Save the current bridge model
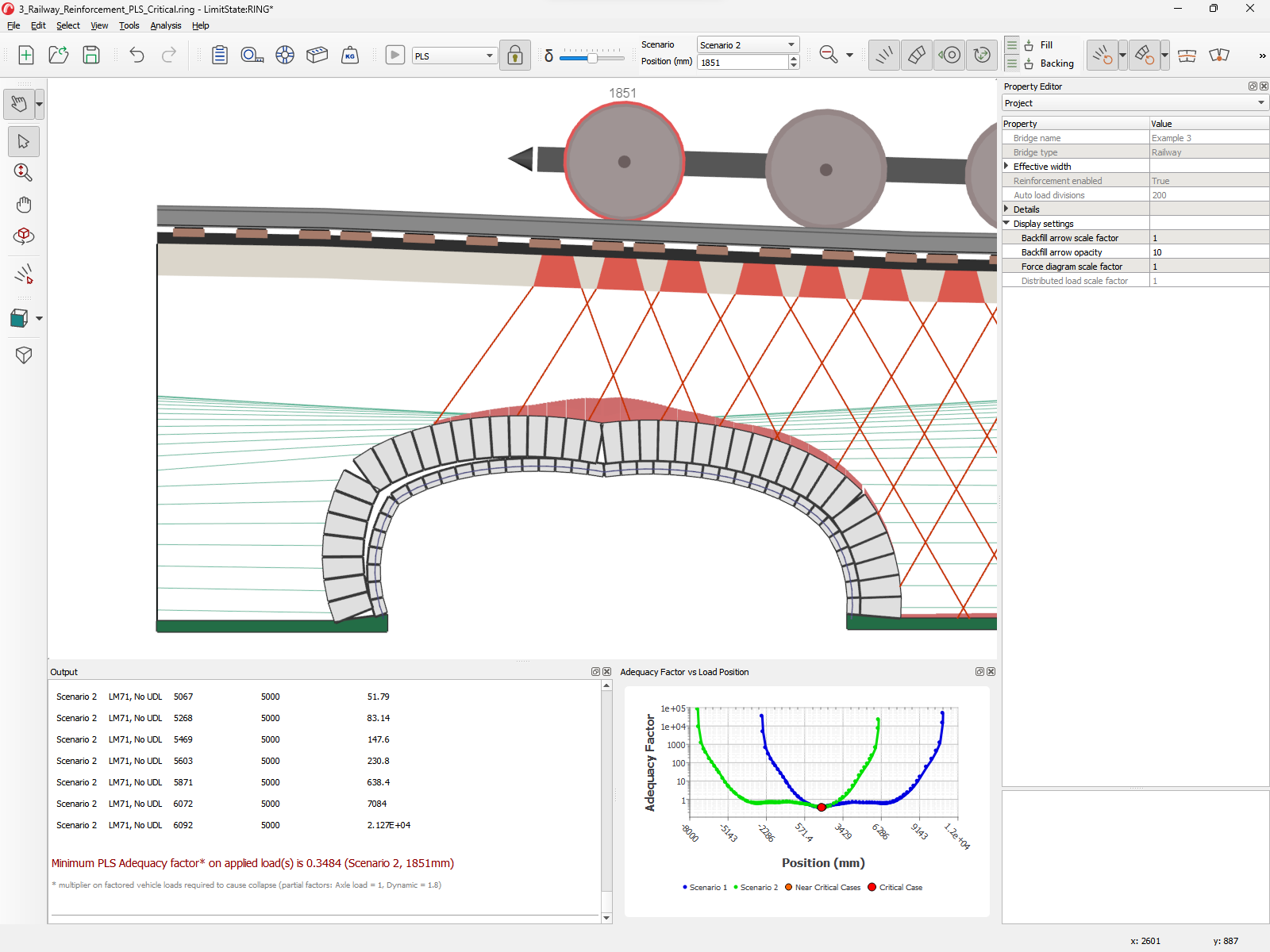 coord(90,55)
